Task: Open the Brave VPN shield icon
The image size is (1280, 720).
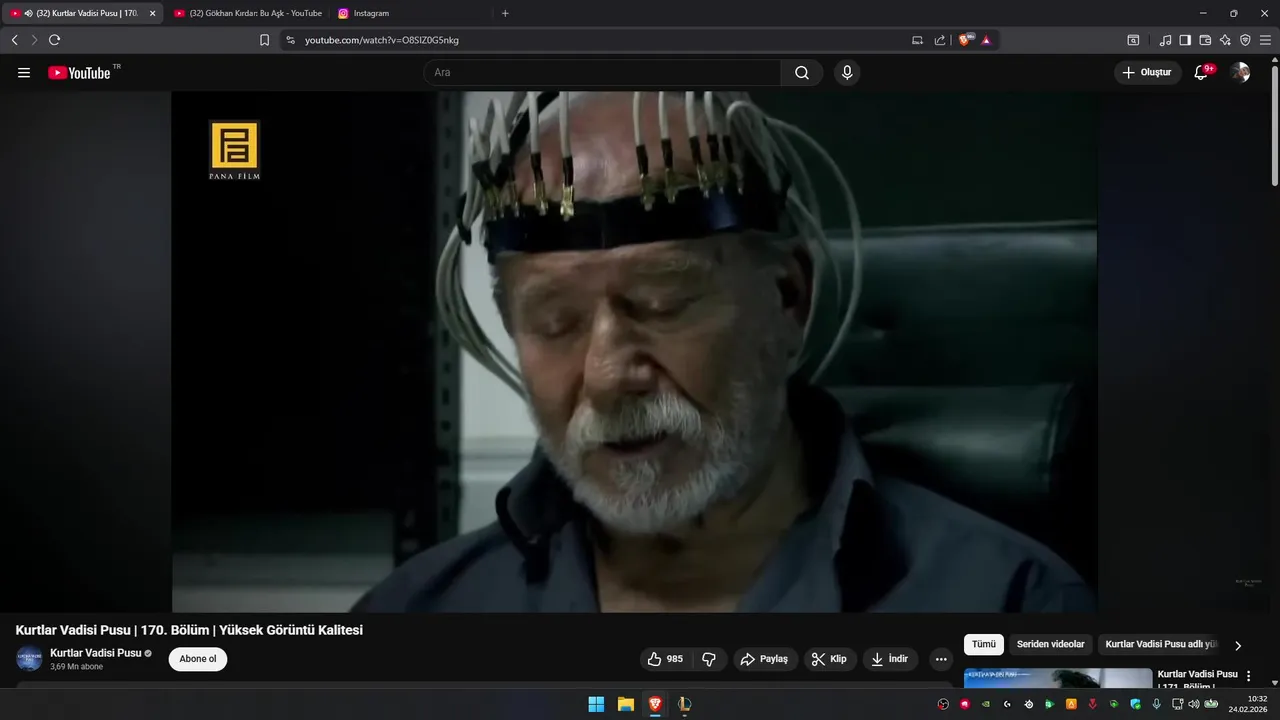Action: click(1245, 40)
